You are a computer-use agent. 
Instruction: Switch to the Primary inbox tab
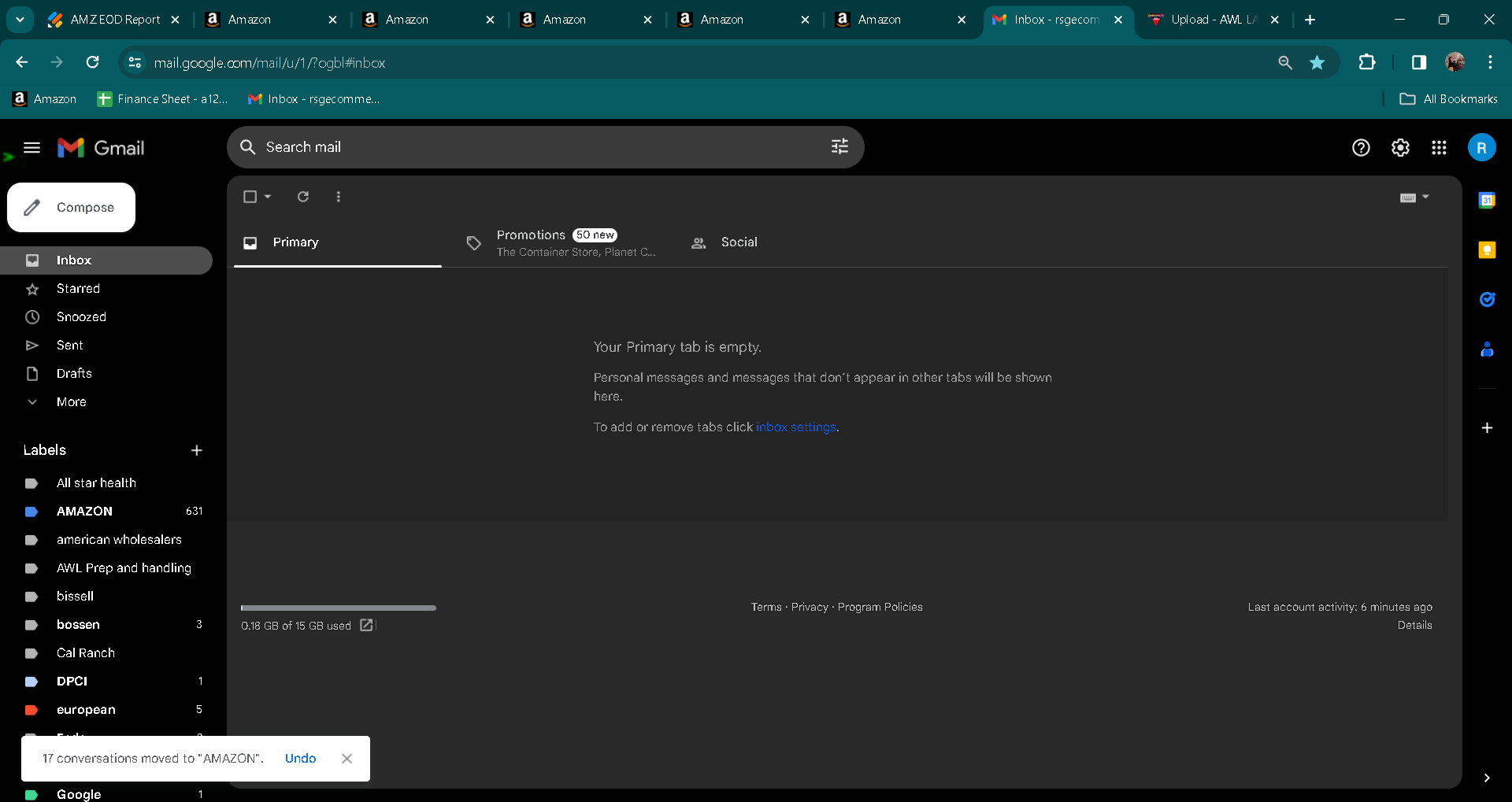pyautogui.click(x=338, y=242)
